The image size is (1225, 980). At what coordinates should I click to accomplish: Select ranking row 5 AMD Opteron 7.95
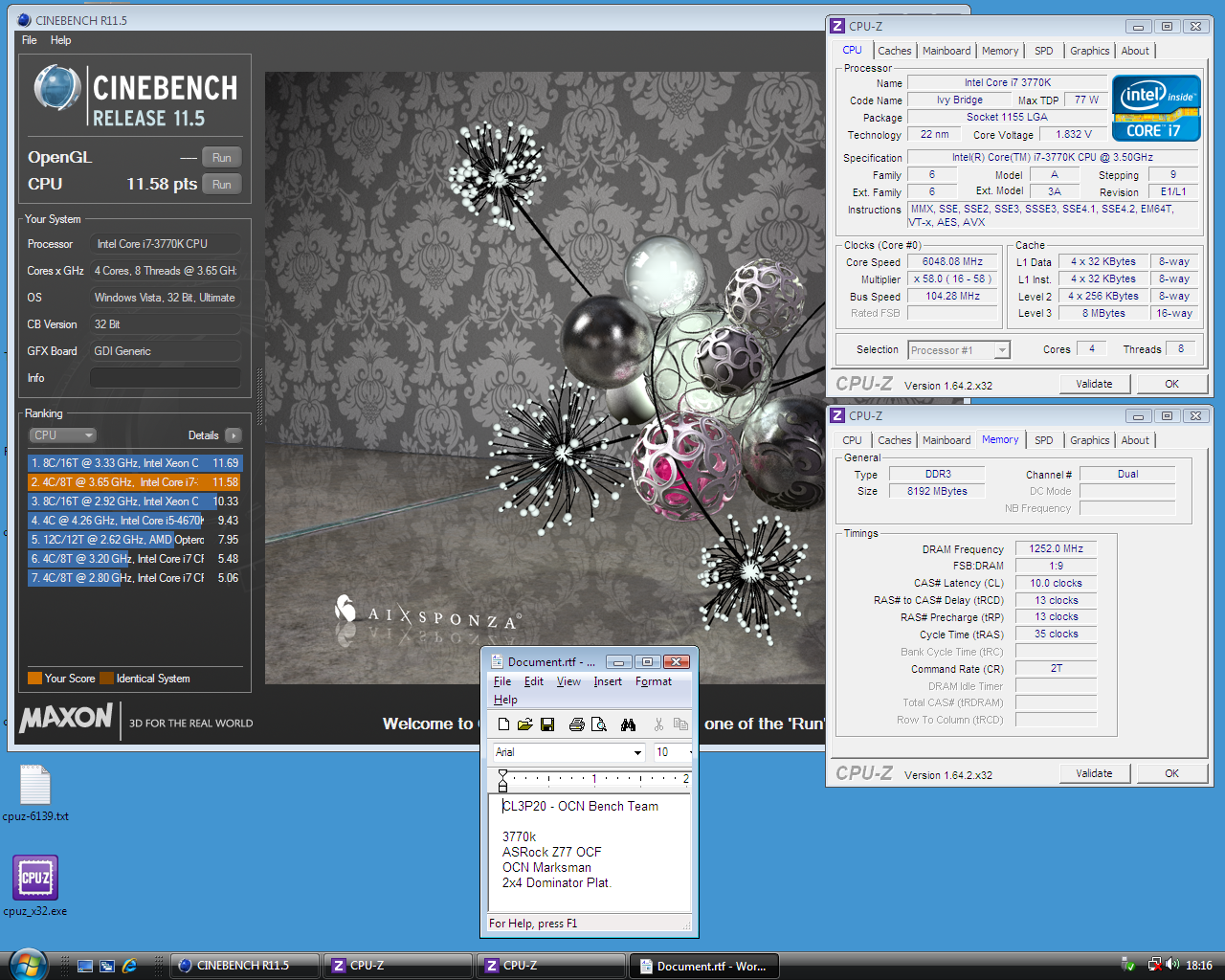coord(134,540)
